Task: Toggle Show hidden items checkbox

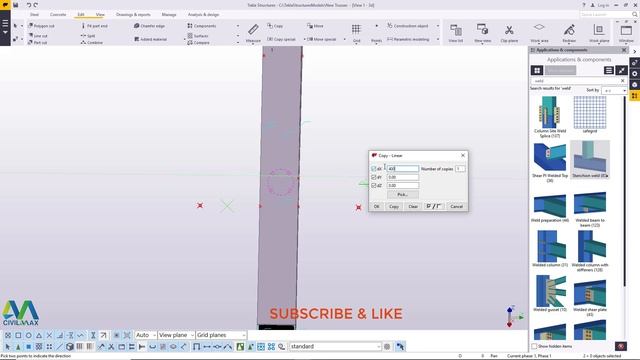Action: click(x=534, y=346)
